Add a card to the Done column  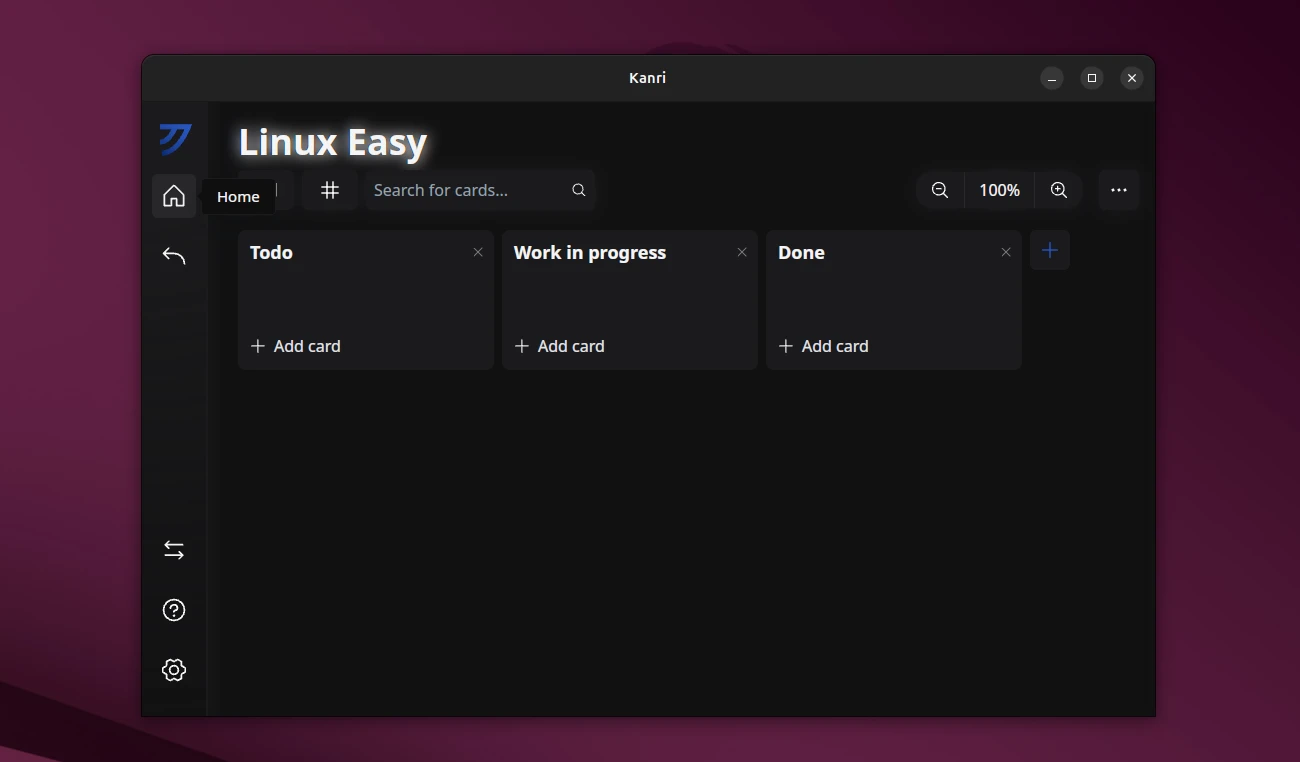click(824, 346)
